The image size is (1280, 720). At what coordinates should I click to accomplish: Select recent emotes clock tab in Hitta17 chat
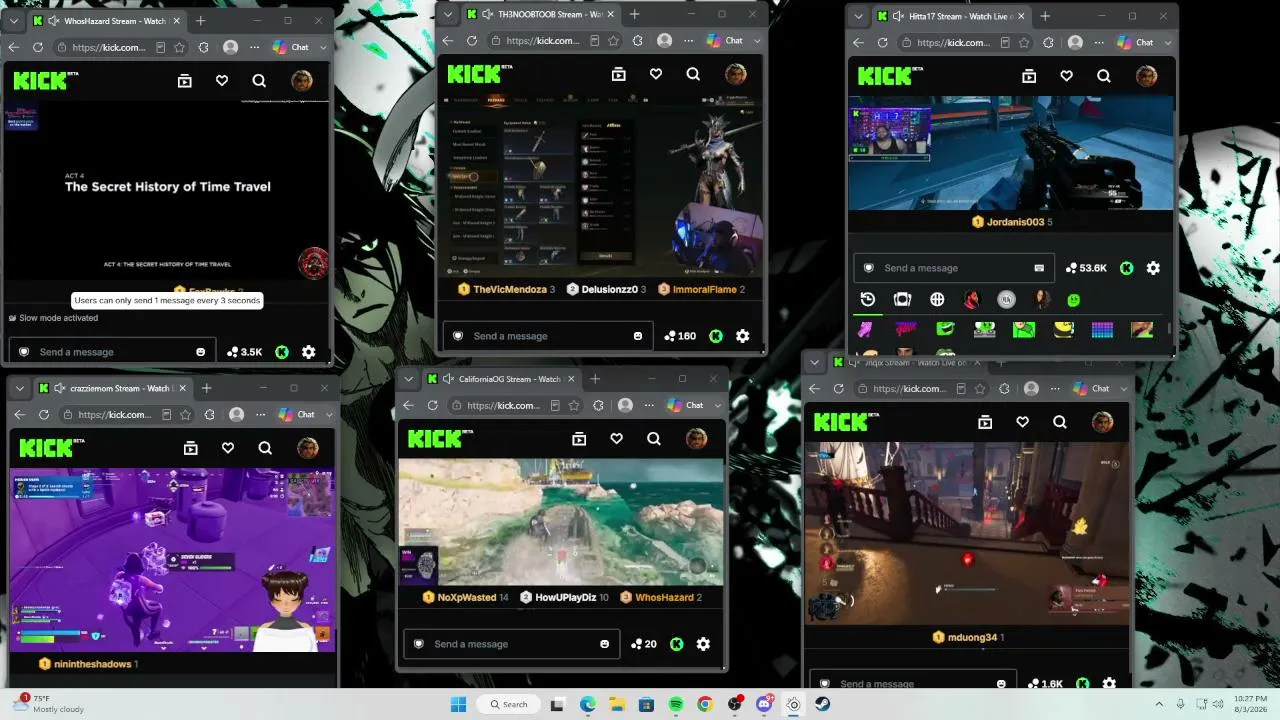tap(868, 299)
